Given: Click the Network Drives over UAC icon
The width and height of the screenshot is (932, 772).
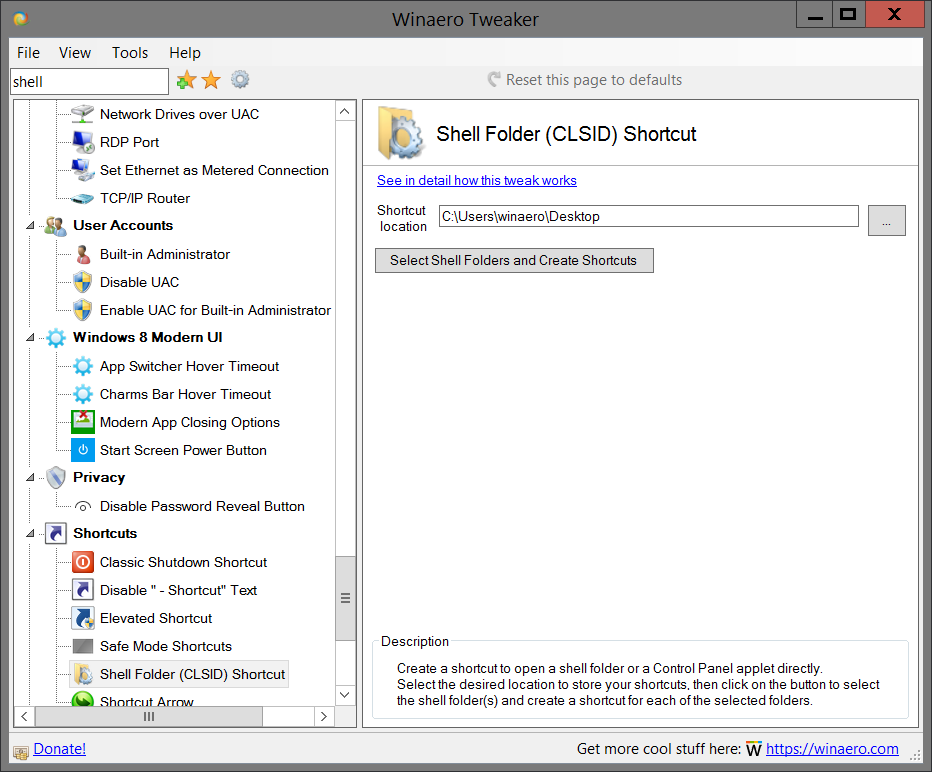Looking at the screenshot, I should 83,114.
